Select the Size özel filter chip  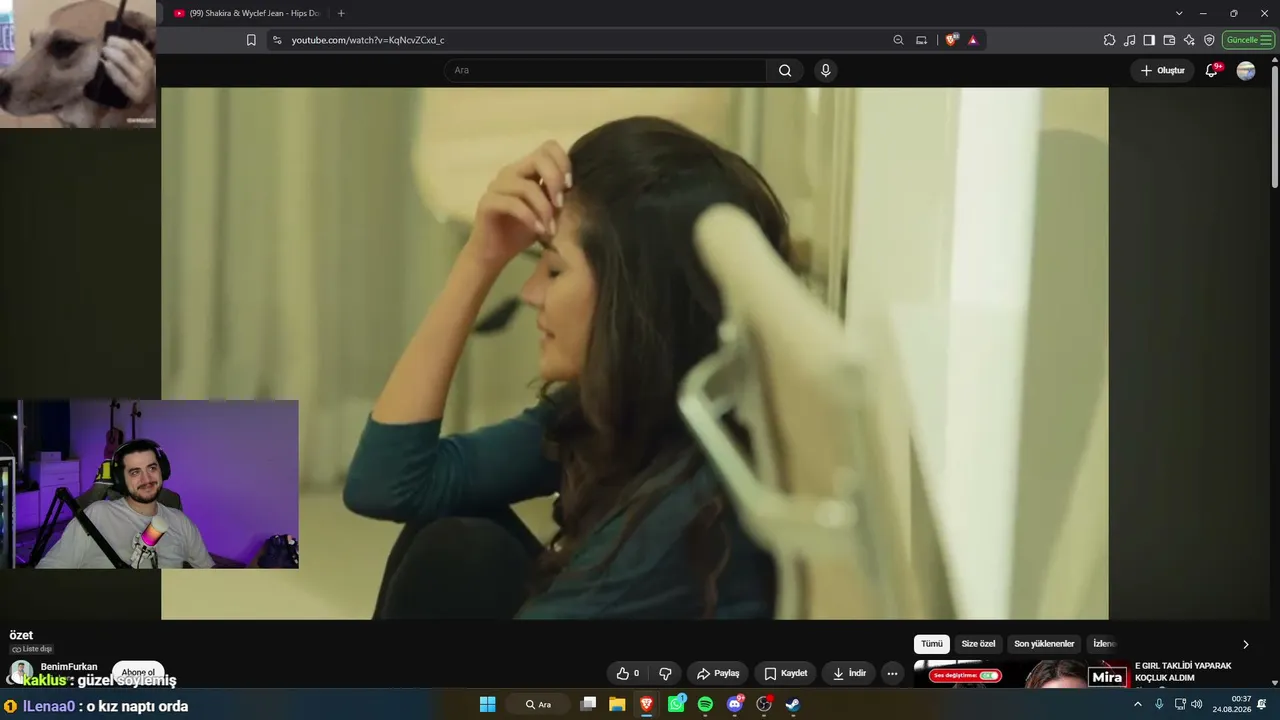[978, 644]
